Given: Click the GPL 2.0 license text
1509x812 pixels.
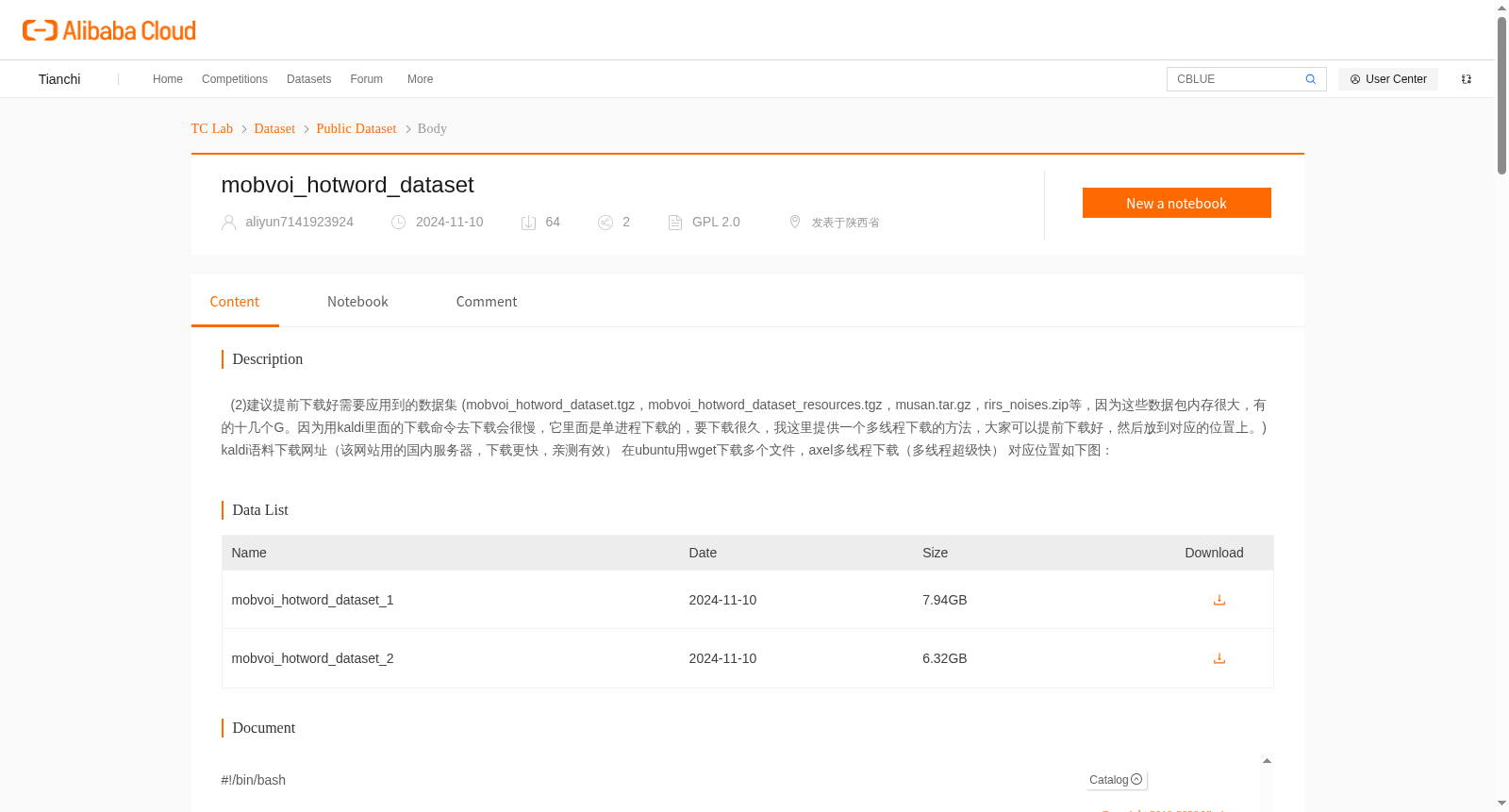Looking at the screenshot, I should click(716, 222).
